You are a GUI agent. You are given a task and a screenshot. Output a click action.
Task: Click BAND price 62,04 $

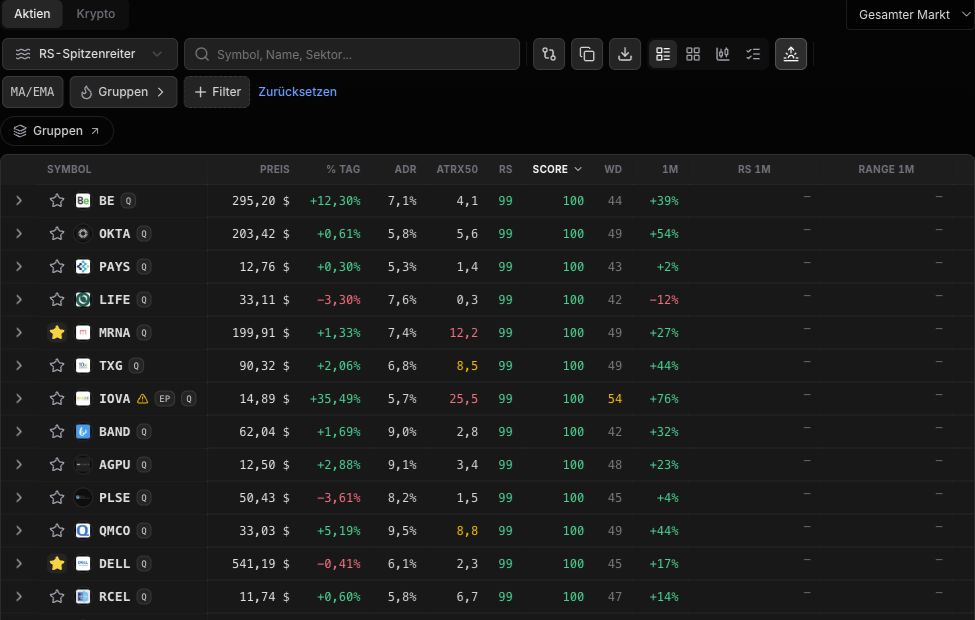[264, 432]
